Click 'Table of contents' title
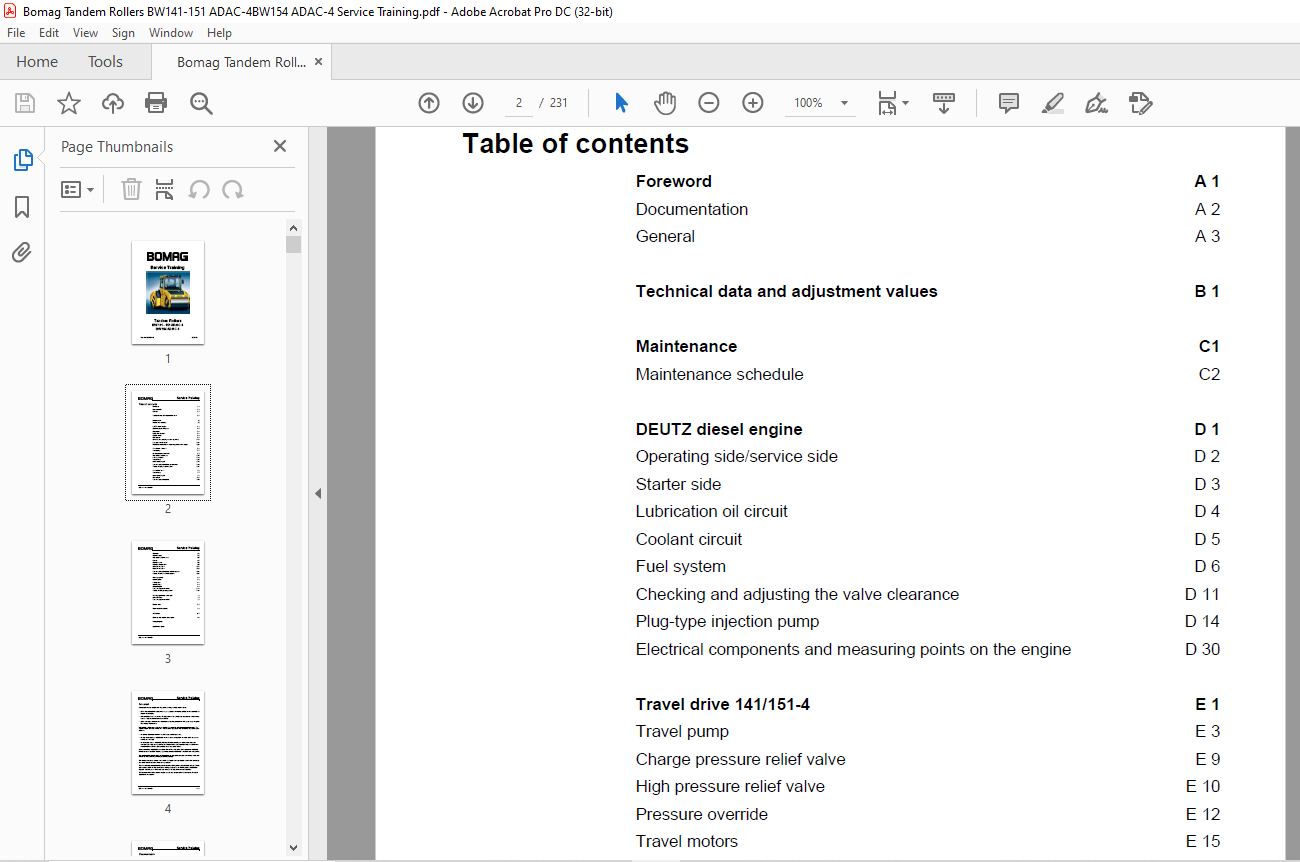The width and height of the screenshot is (1300, 862). click(x=576, y=144)
